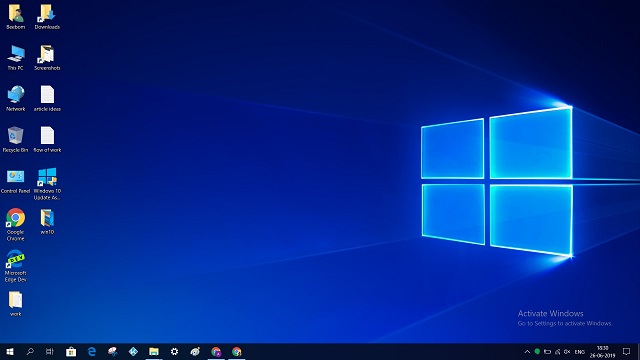Select the work folder on desktop
Screen dimensions: 640x360
click(16, 304)
